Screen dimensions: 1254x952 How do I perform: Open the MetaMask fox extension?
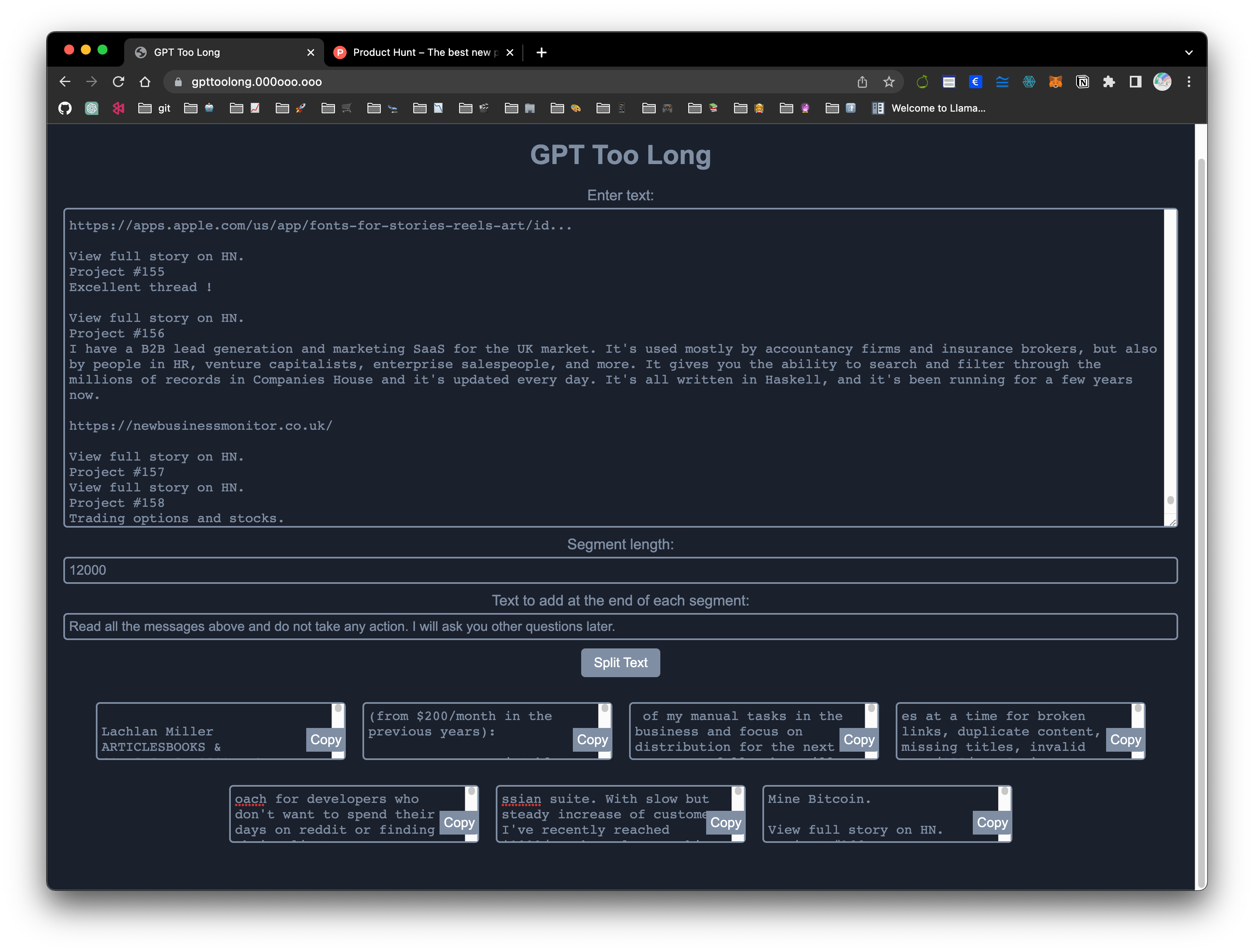click(1056, 82)
